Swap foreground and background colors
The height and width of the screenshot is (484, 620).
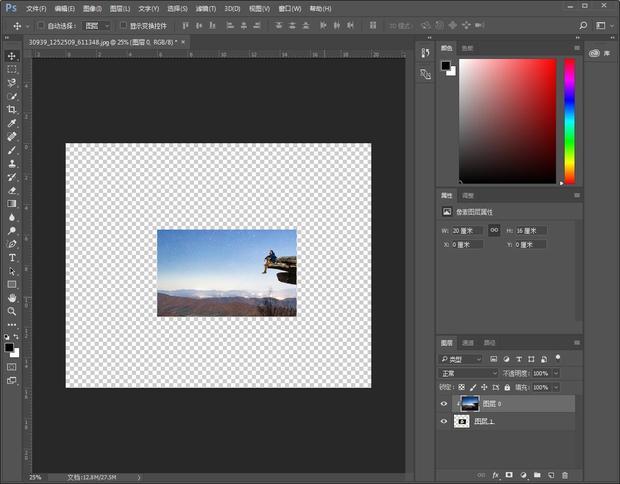coord(16,337)
